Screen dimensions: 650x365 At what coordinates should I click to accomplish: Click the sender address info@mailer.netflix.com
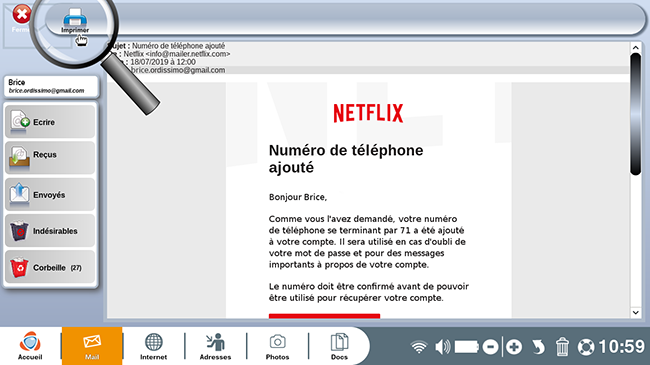188,54
